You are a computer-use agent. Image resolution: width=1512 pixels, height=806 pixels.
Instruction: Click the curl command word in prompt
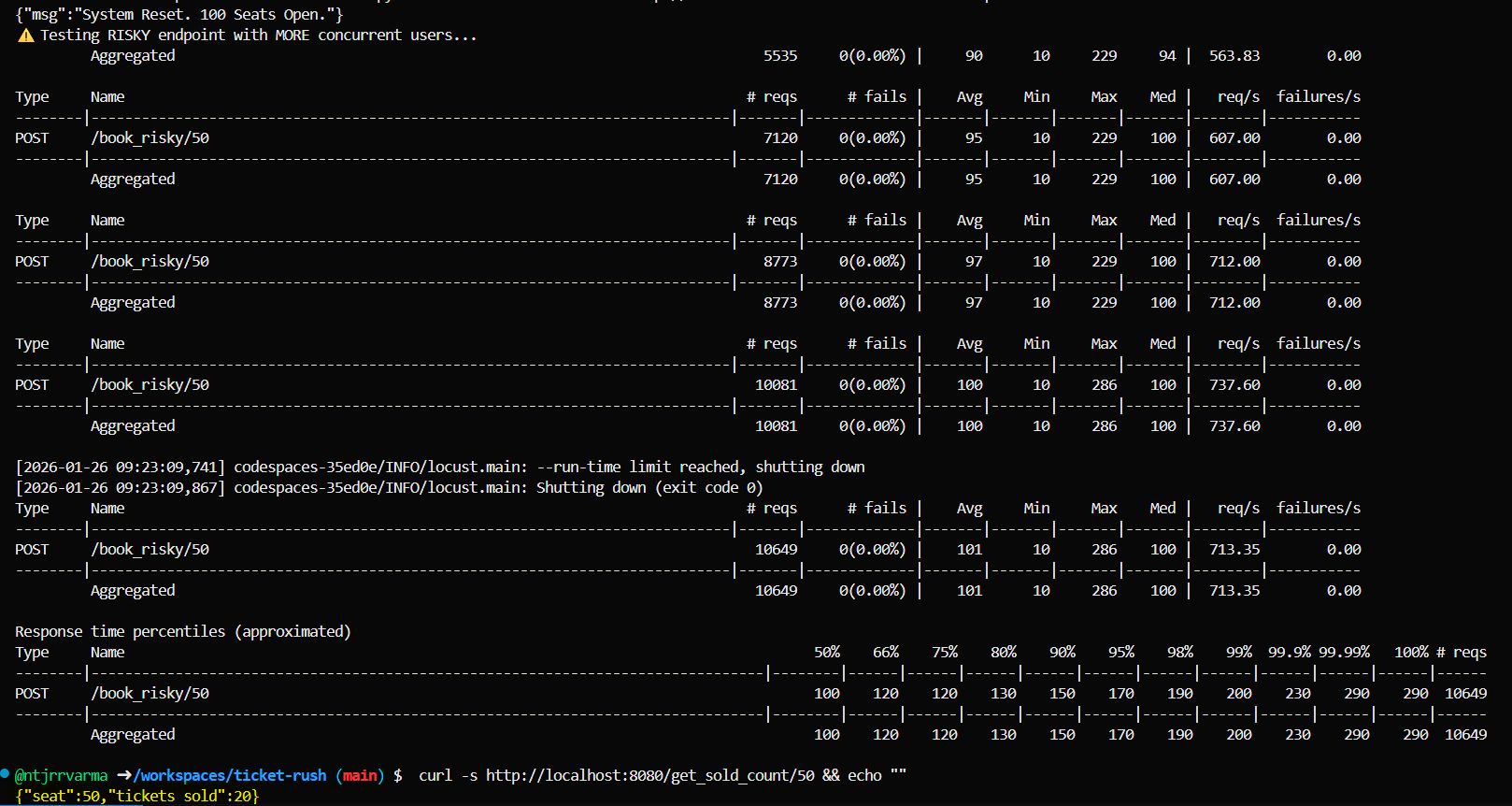435,775
